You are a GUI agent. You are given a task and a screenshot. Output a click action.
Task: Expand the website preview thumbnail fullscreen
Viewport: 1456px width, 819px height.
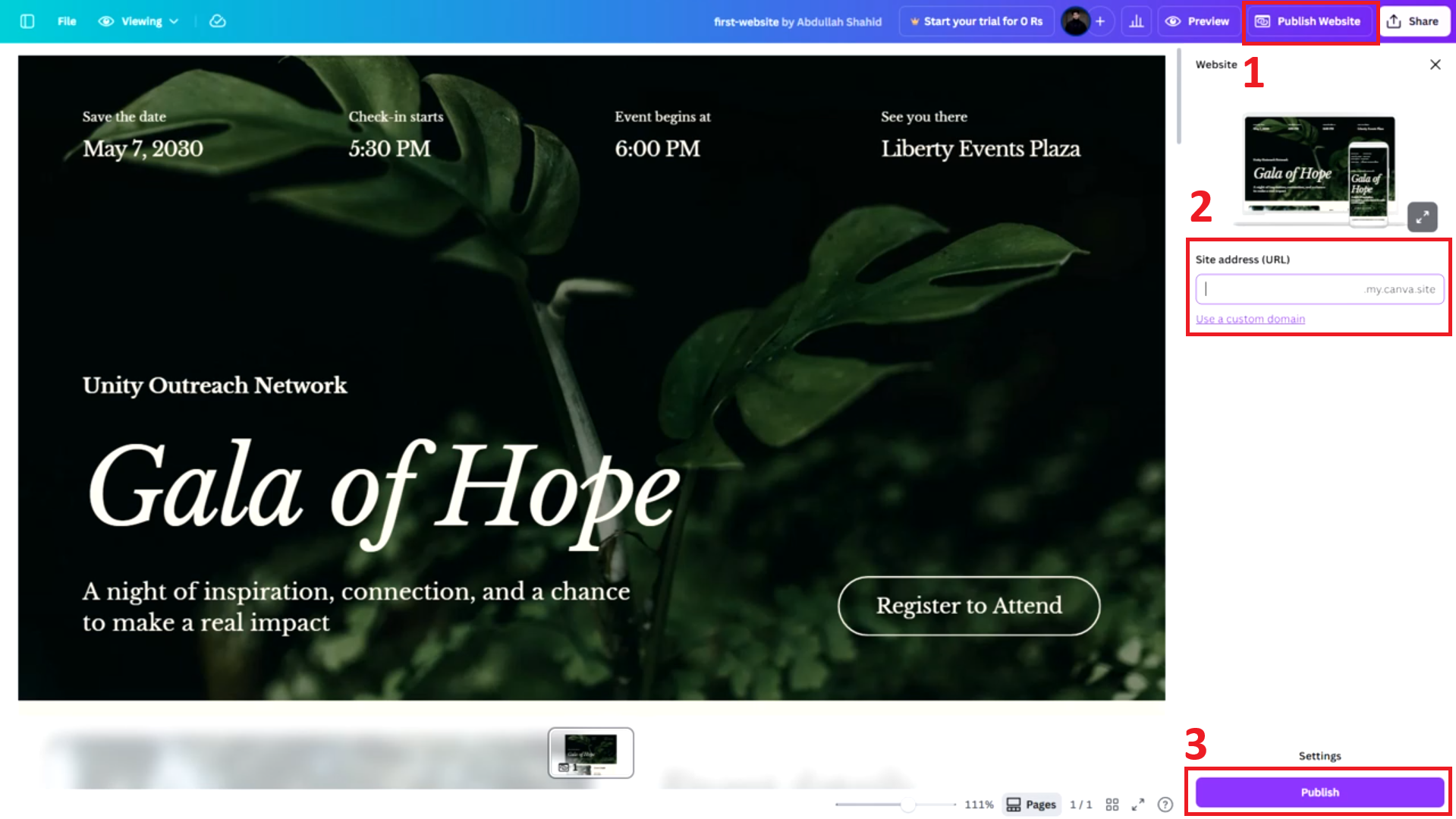click(x=1423, y=217)
